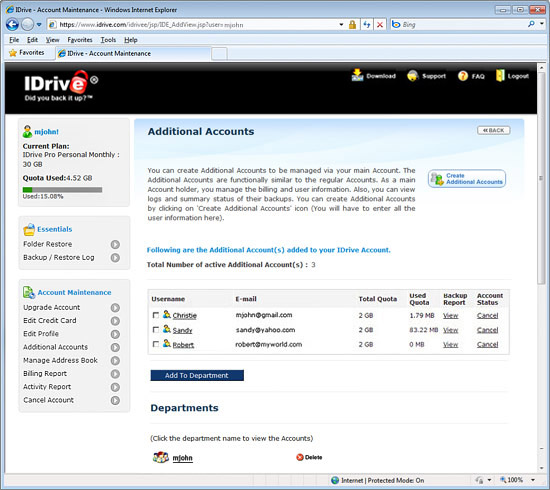The image size is (550, 490).
Task: Open the Robert account link
Action: (x=183, y=345)
